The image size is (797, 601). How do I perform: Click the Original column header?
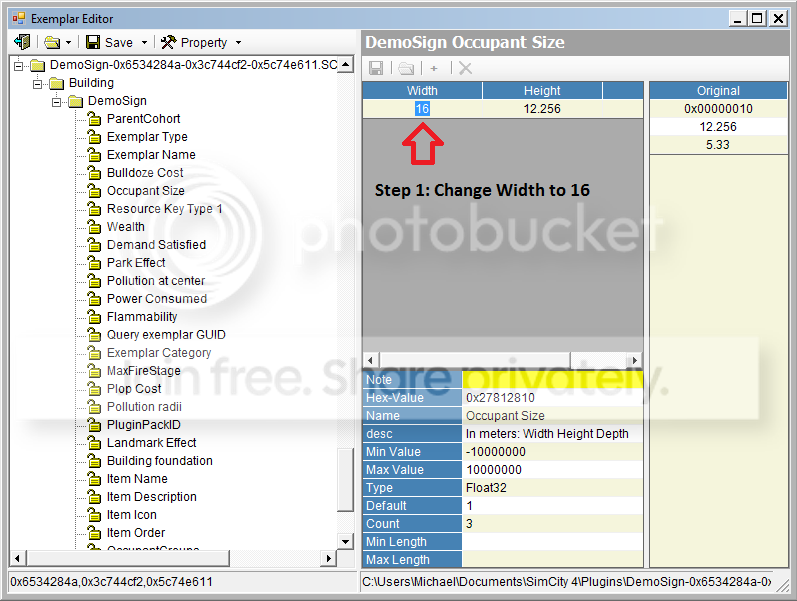click(718, 91)
